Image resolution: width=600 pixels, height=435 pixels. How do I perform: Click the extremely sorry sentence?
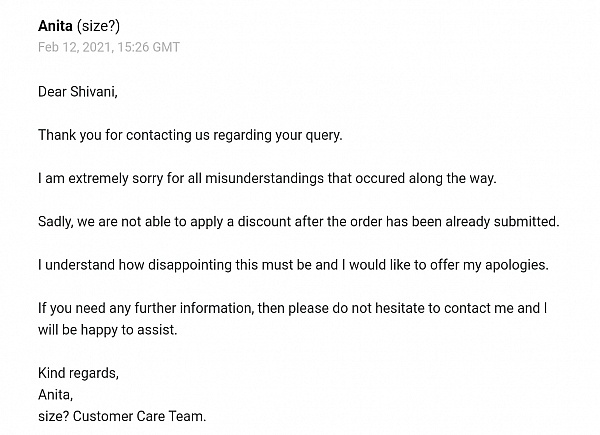point(267,178)
